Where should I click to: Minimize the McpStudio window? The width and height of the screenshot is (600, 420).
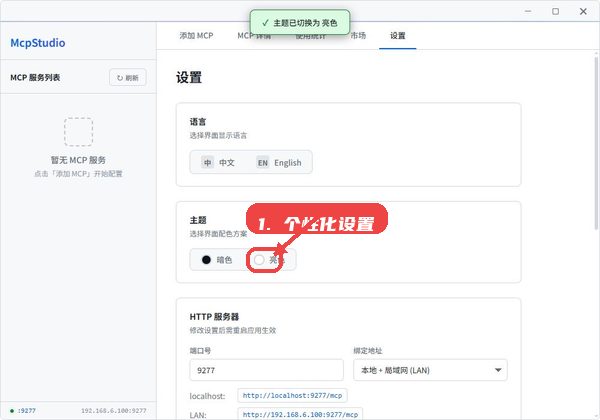point(528,11)
